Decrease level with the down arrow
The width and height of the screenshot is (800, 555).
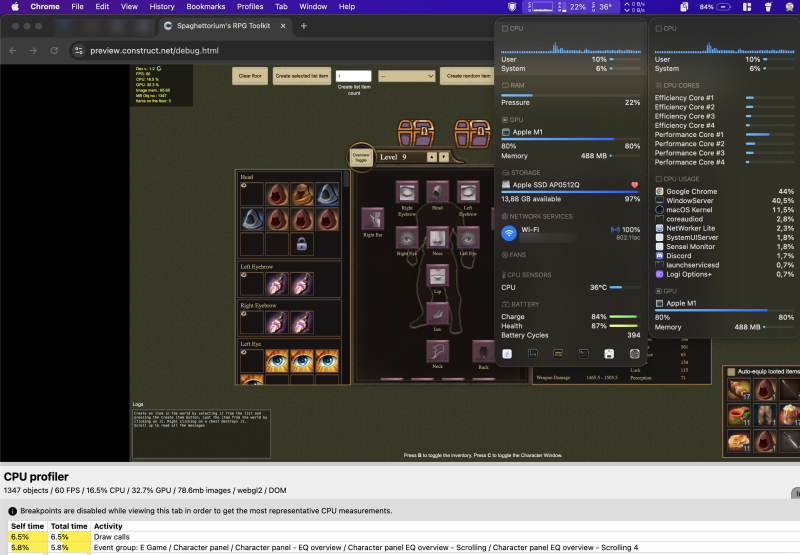[x=444, y=157]
